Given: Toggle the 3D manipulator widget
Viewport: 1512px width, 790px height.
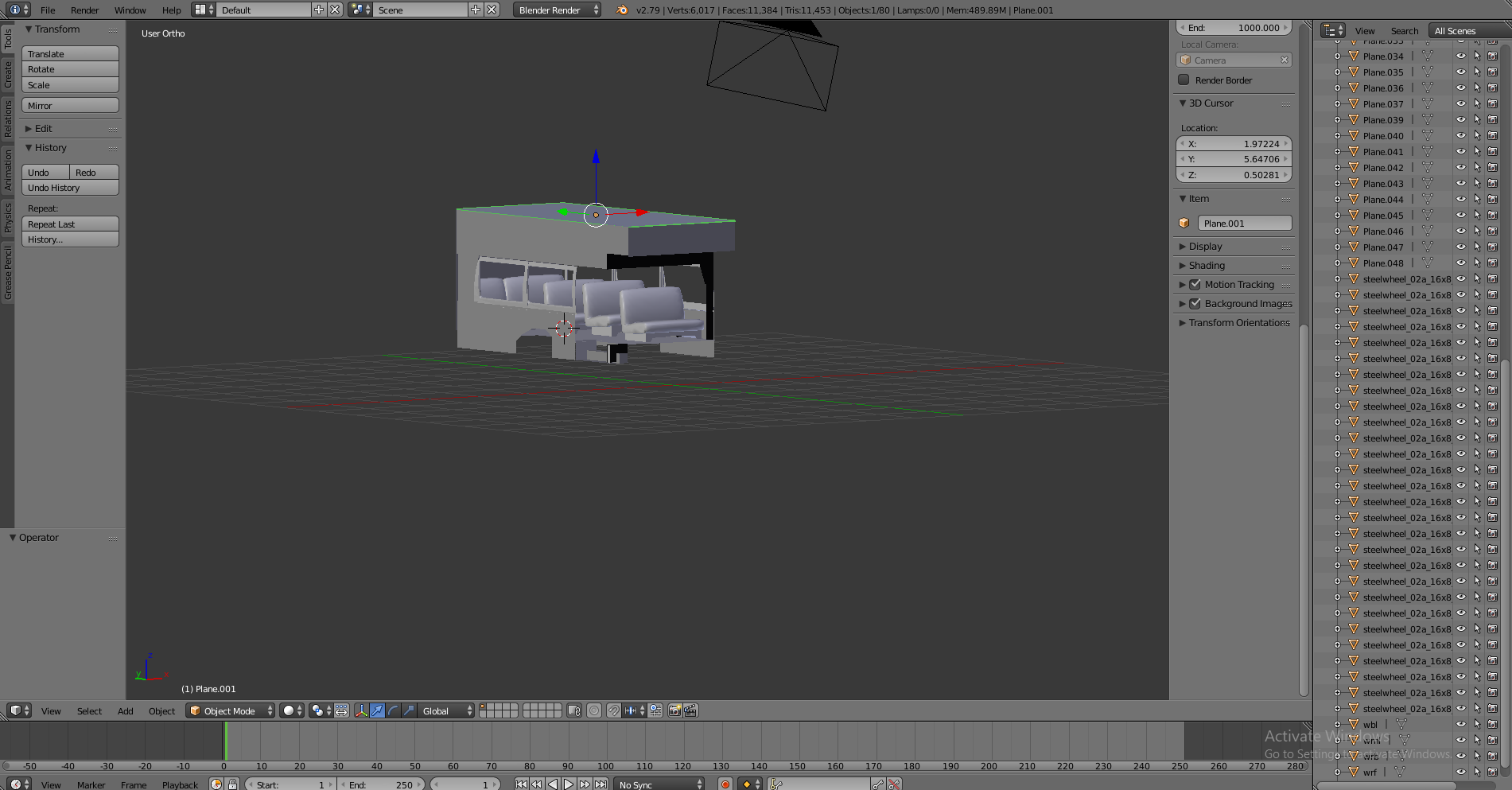Looking at the screenshot, I should 361,710.
